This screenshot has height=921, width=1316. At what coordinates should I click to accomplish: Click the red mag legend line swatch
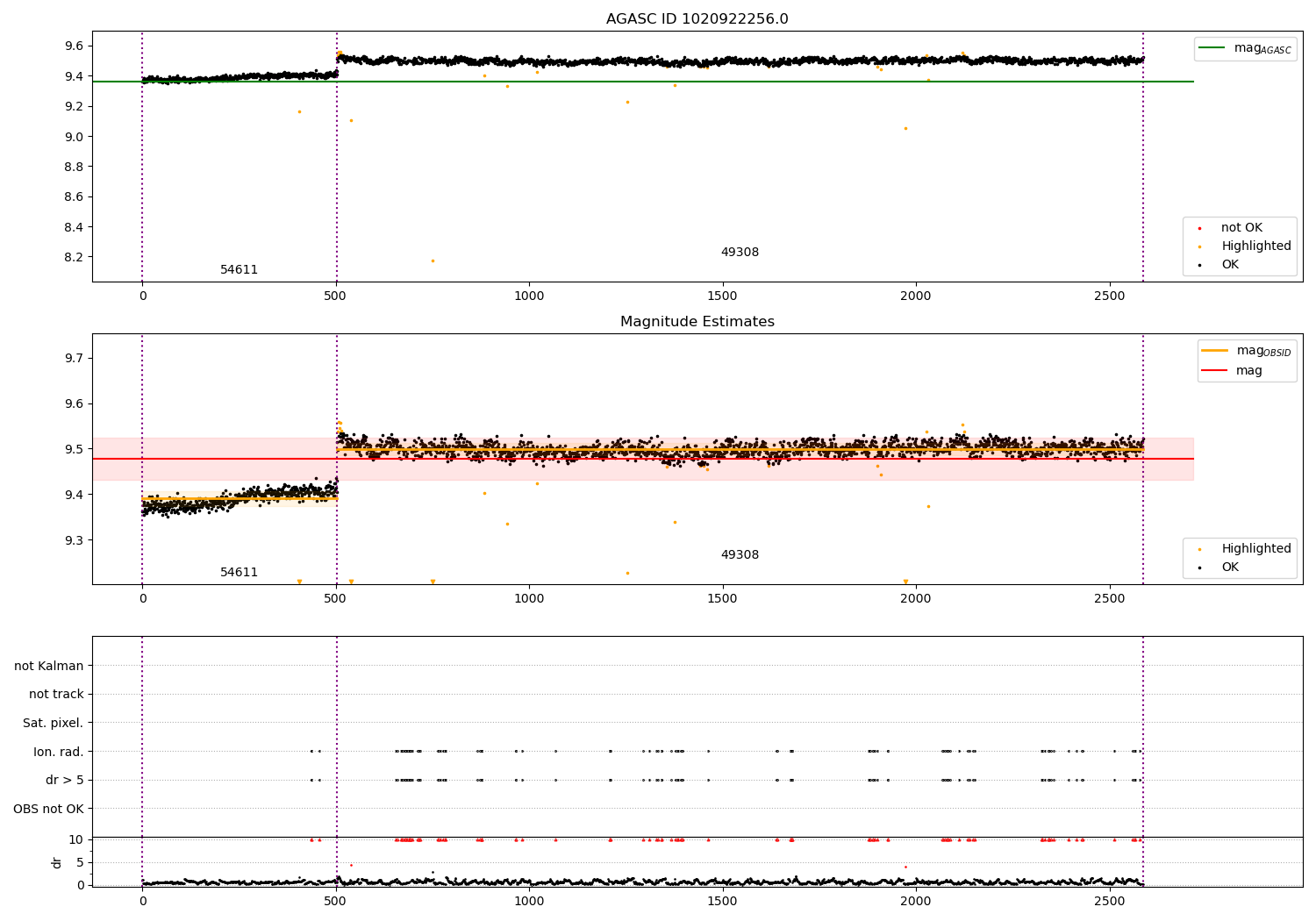pyautogui.click(x=1215, y=371)
